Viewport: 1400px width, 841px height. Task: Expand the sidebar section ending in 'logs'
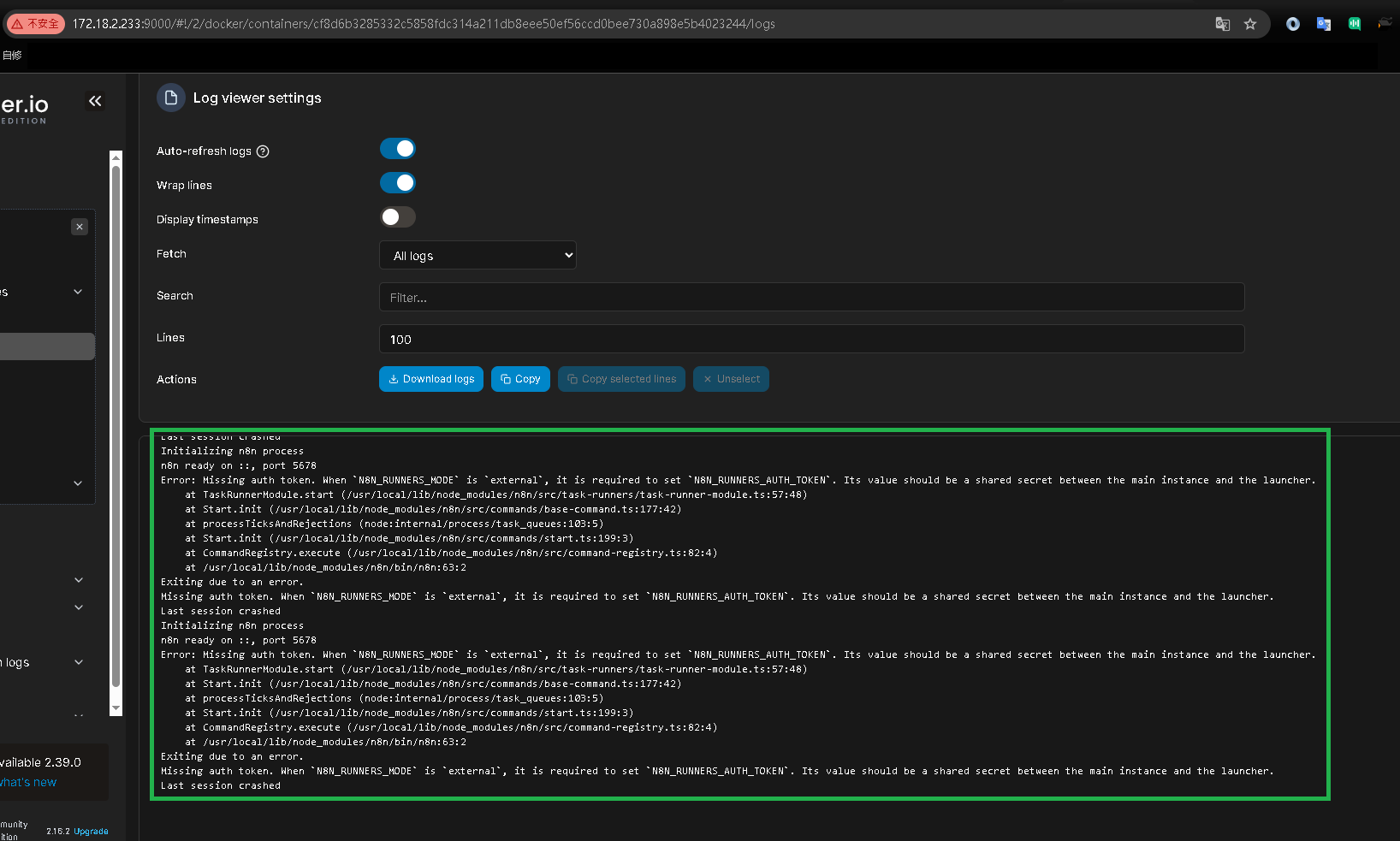click(x=78, y=662)
